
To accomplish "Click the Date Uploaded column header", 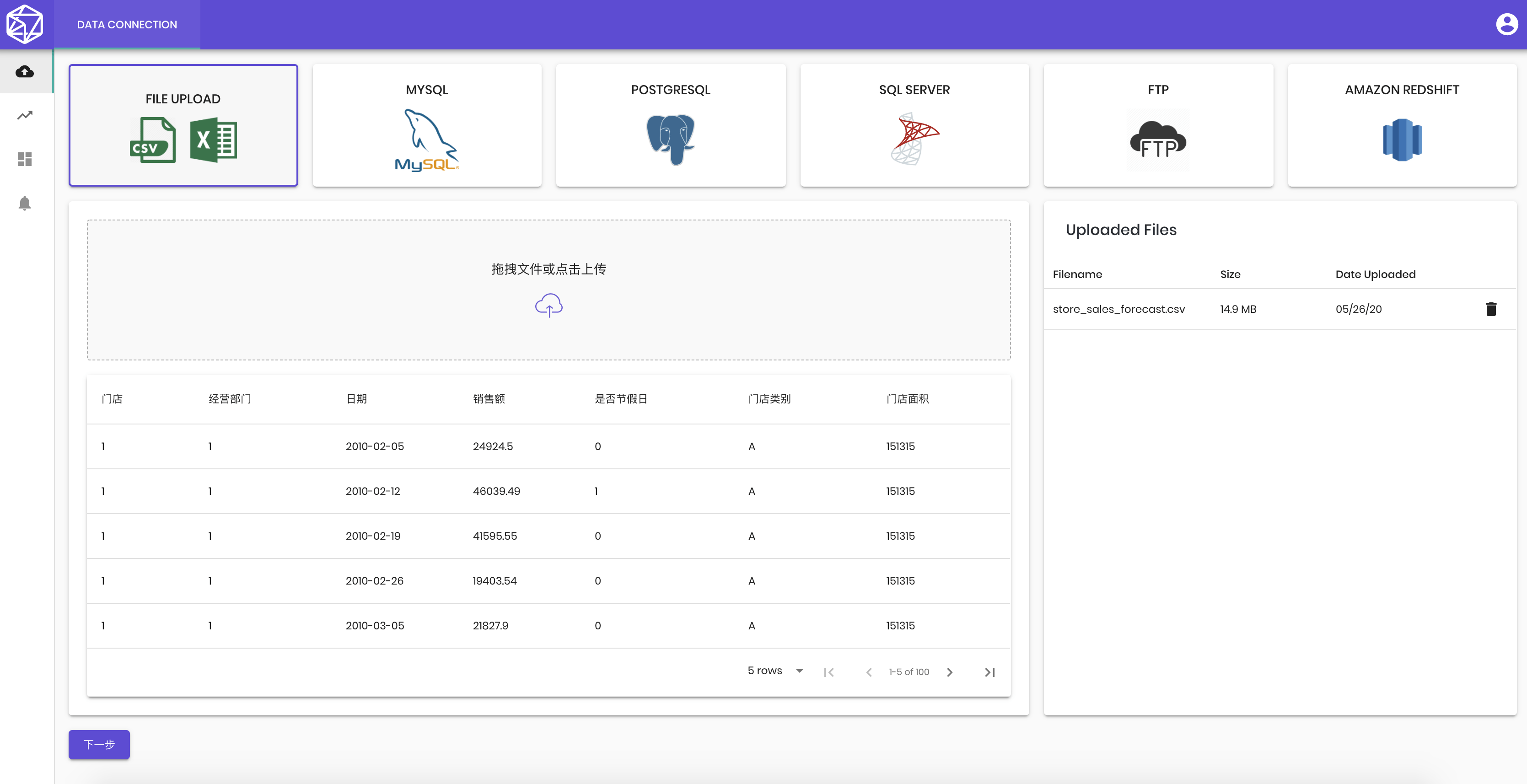I will pos(1375,274).
